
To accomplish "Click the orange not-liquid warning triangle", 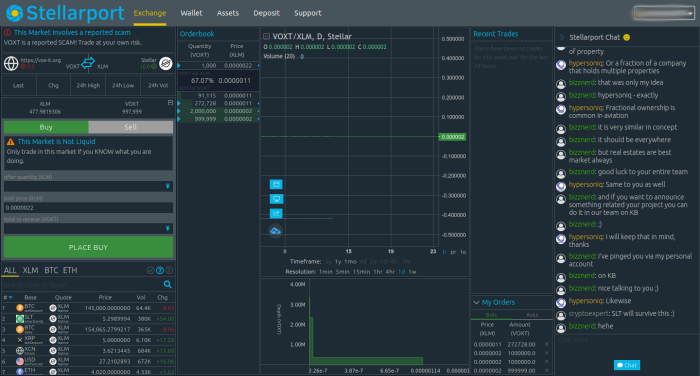I will tap(11, 142).
